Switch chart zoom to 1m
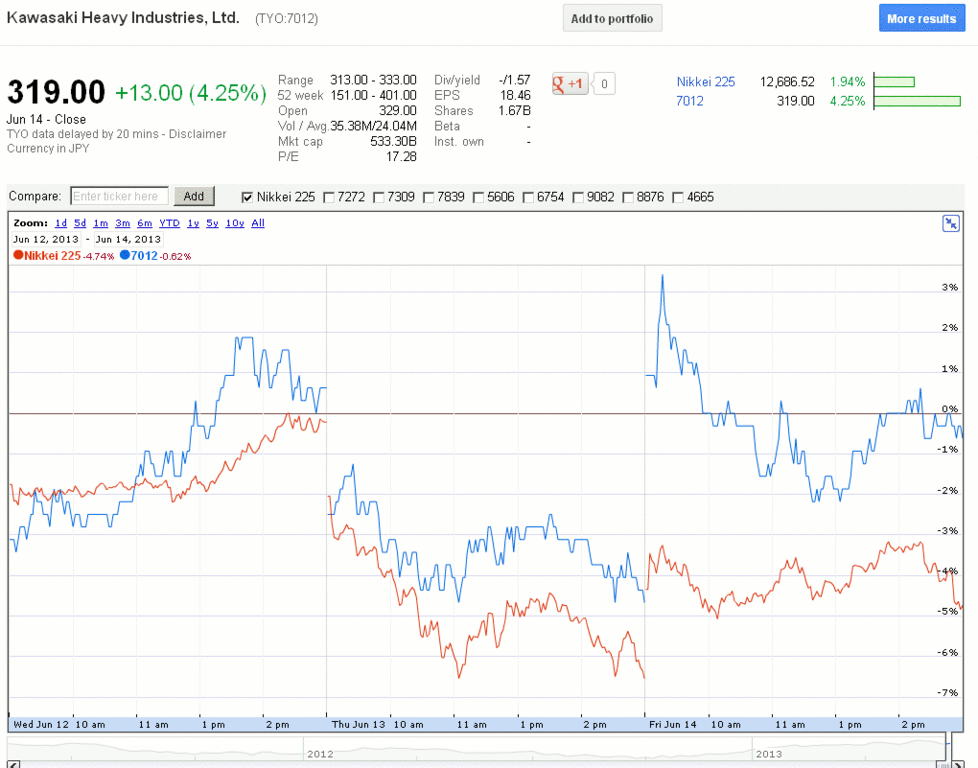This screenshot has width=978, height=768. click(x=100, y=223)
